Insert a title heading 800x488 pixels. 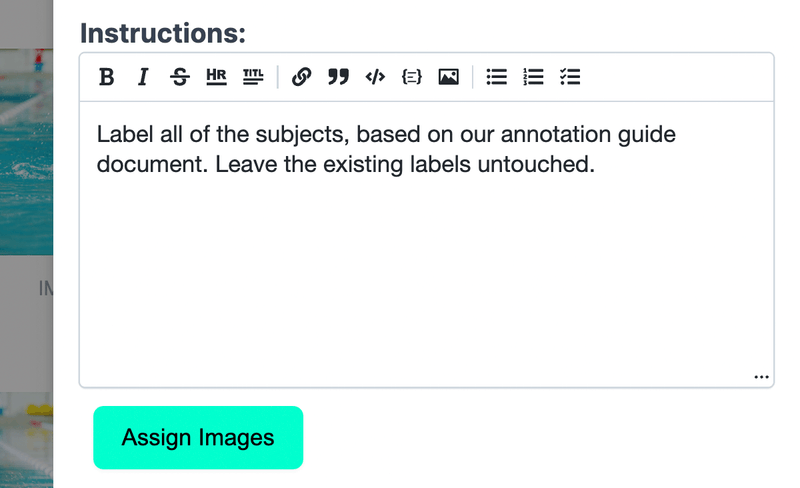(x=253, y=77)
